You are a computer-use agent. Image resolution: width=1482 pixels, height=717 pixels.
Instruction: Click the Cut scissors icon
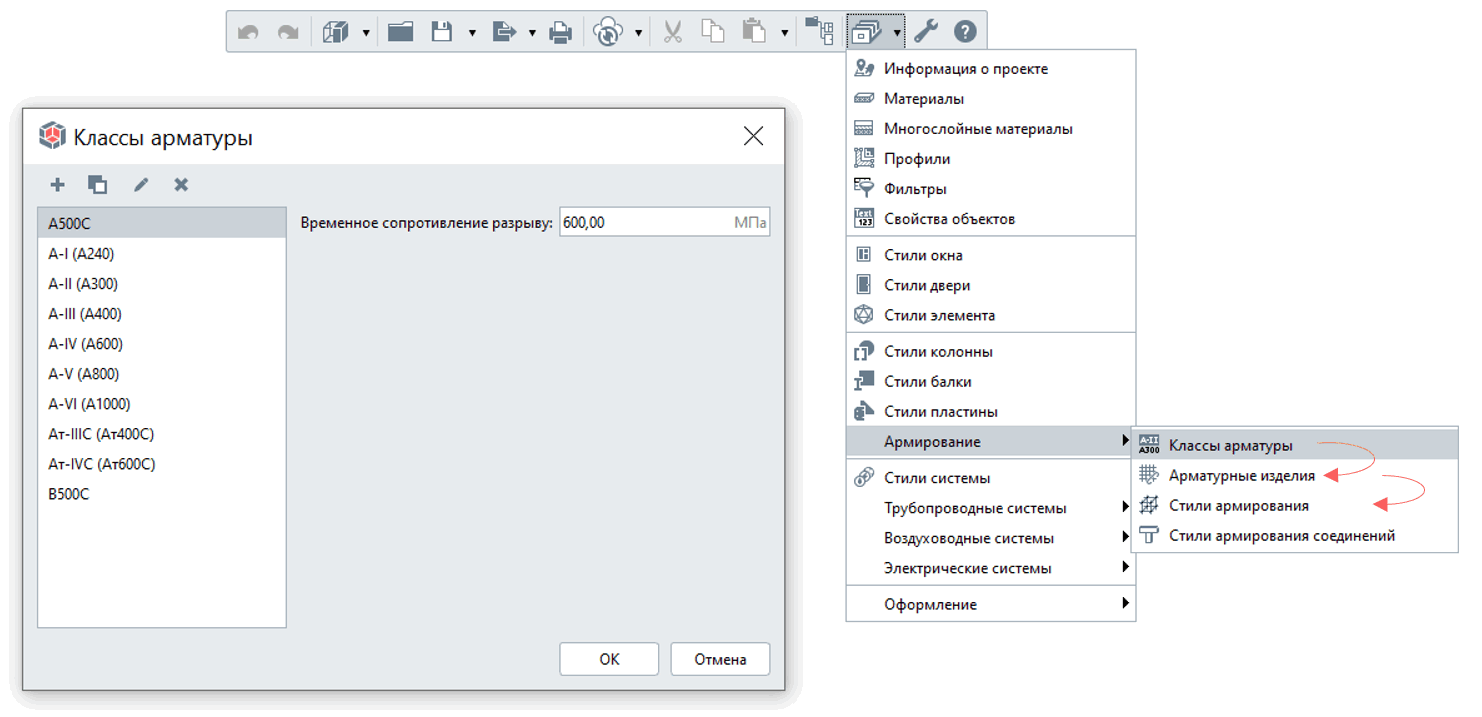pos(672,32)
